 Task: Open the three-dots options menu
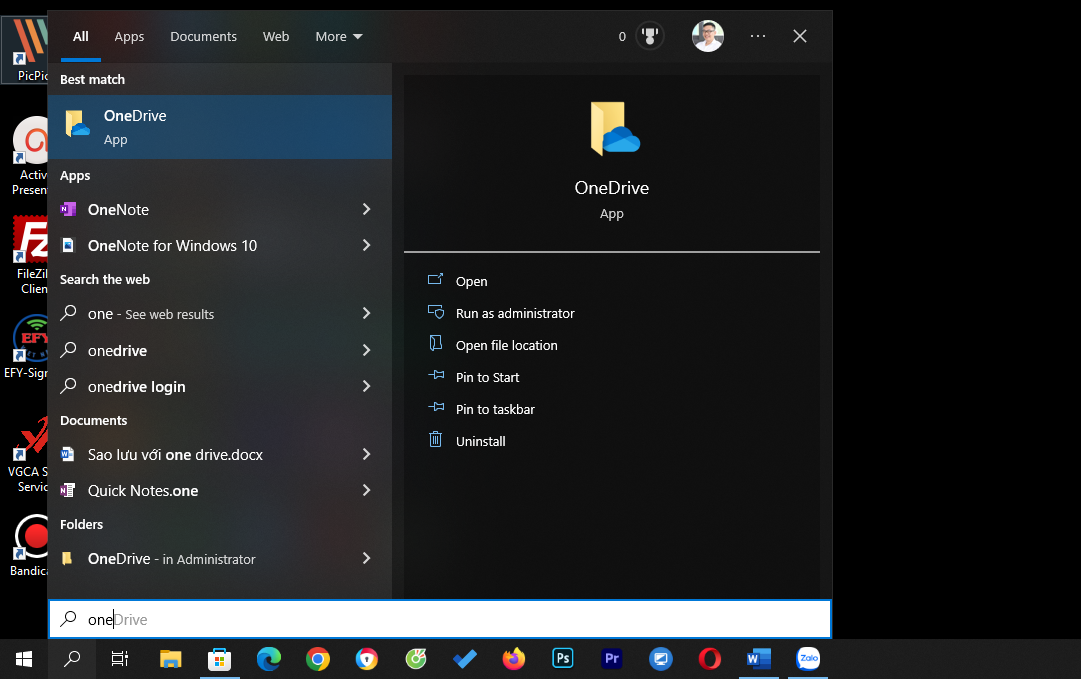point(758,36)
